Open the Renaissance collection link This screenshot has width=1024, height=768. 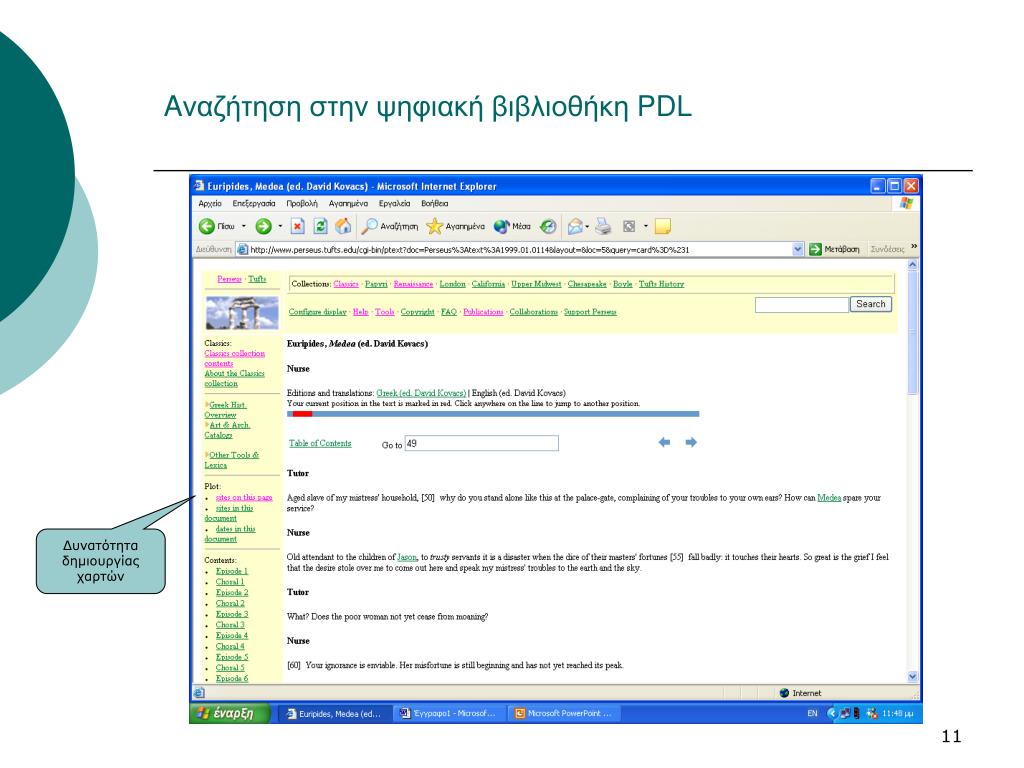point(413,284)
